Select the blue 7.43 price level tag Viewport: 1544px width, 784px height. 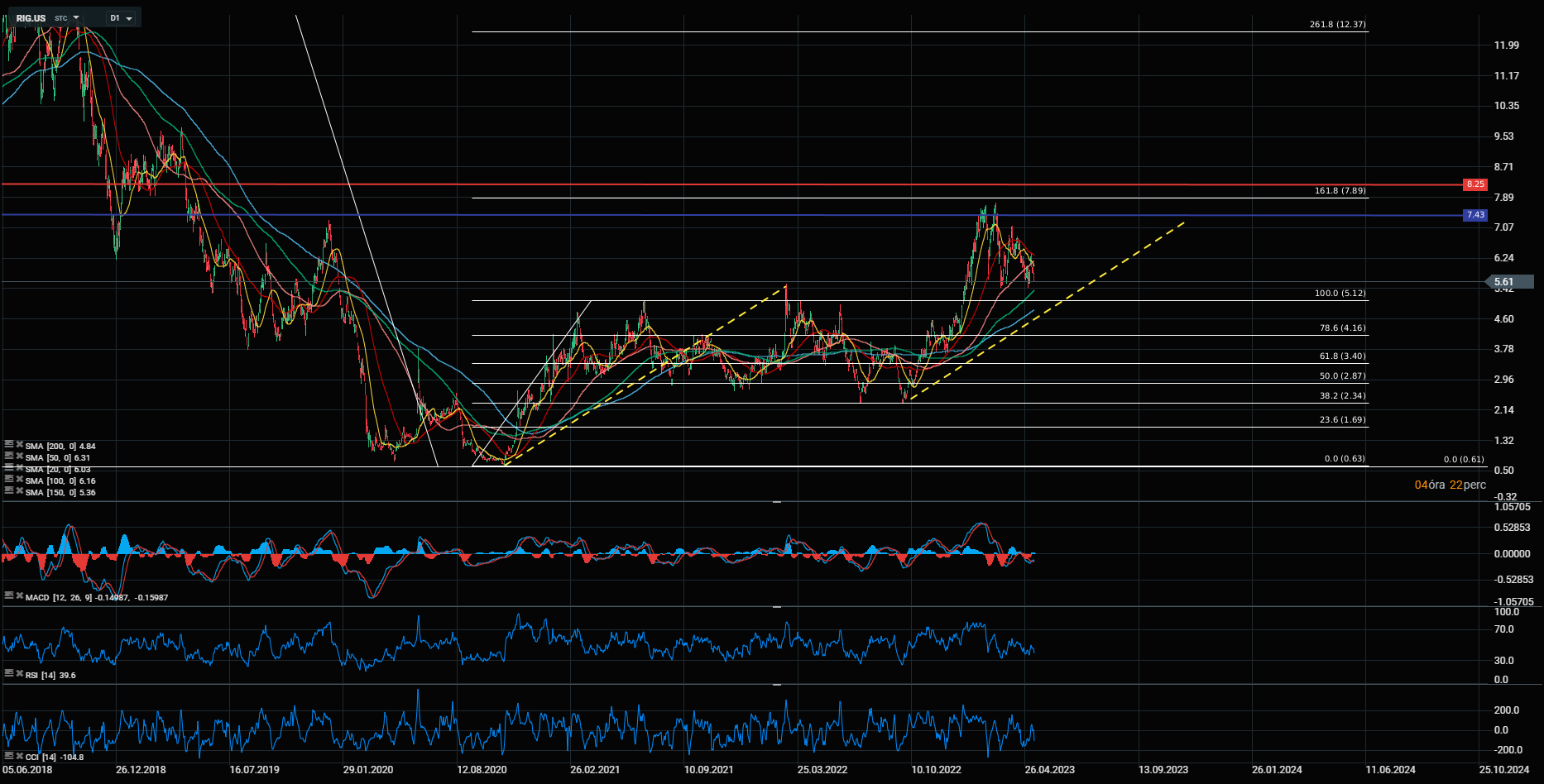1475,215
